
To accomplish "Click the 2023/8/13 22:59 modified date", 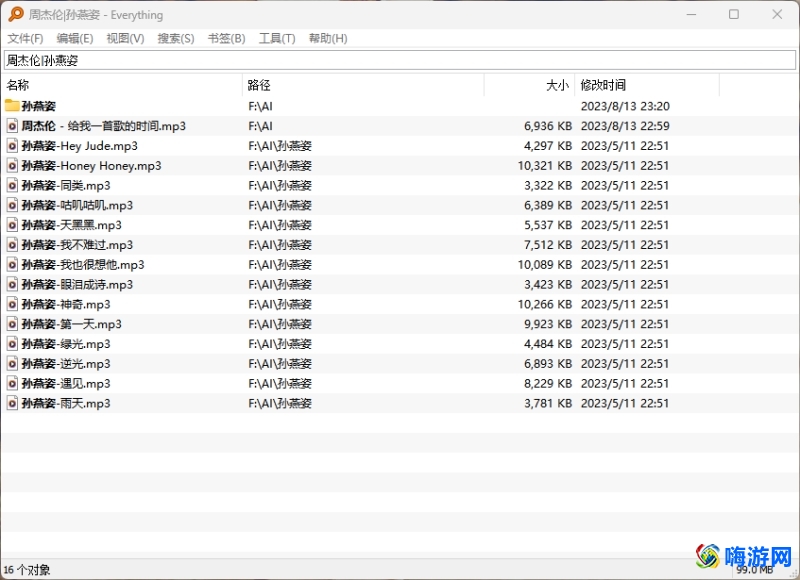I will tap(625, 126).
